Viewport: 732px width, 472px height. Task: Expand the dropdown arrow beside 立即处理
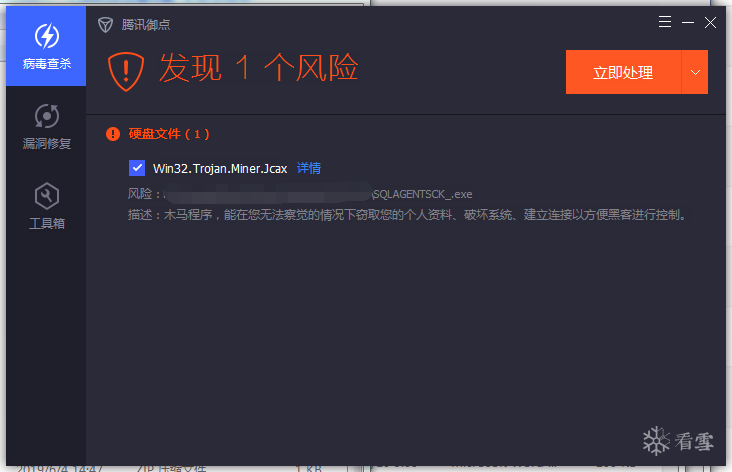point(695,72)
